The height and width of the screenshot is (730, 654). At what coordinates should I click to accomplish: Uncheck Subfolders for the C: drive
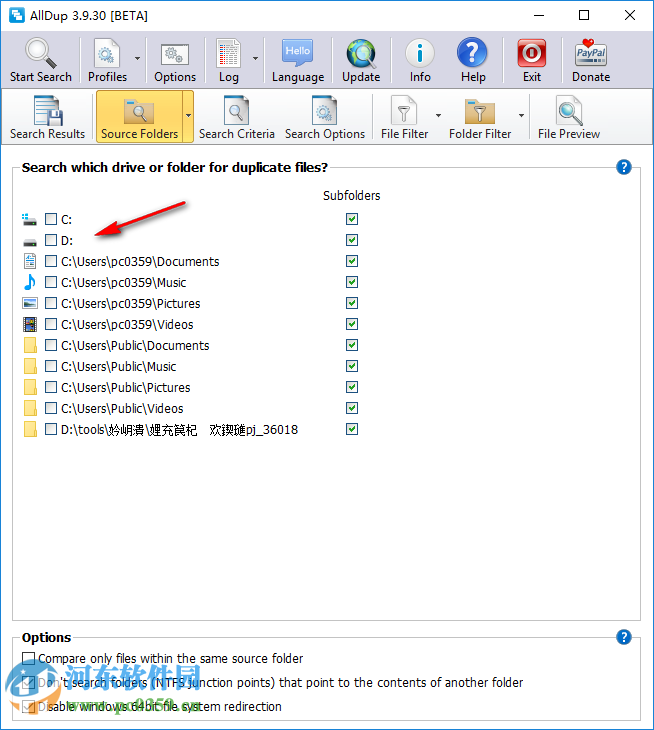click(x=352, y=219)
